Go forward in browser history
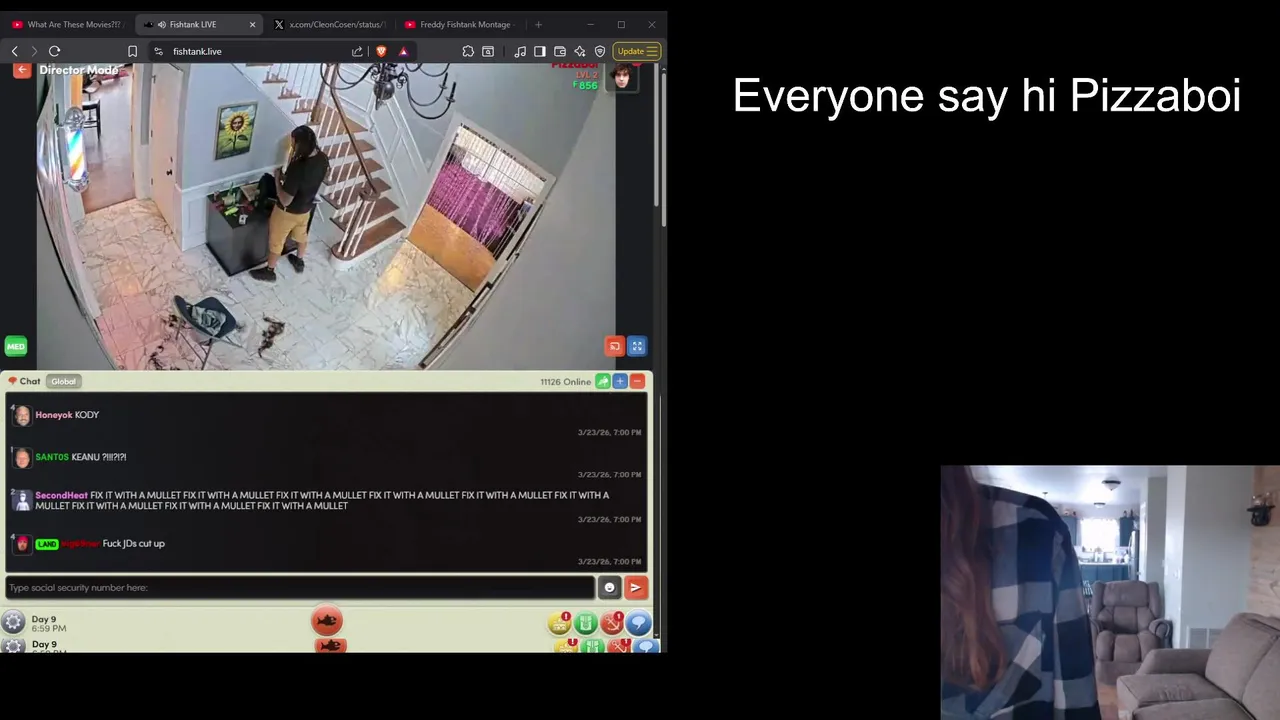 click(34, 51)
